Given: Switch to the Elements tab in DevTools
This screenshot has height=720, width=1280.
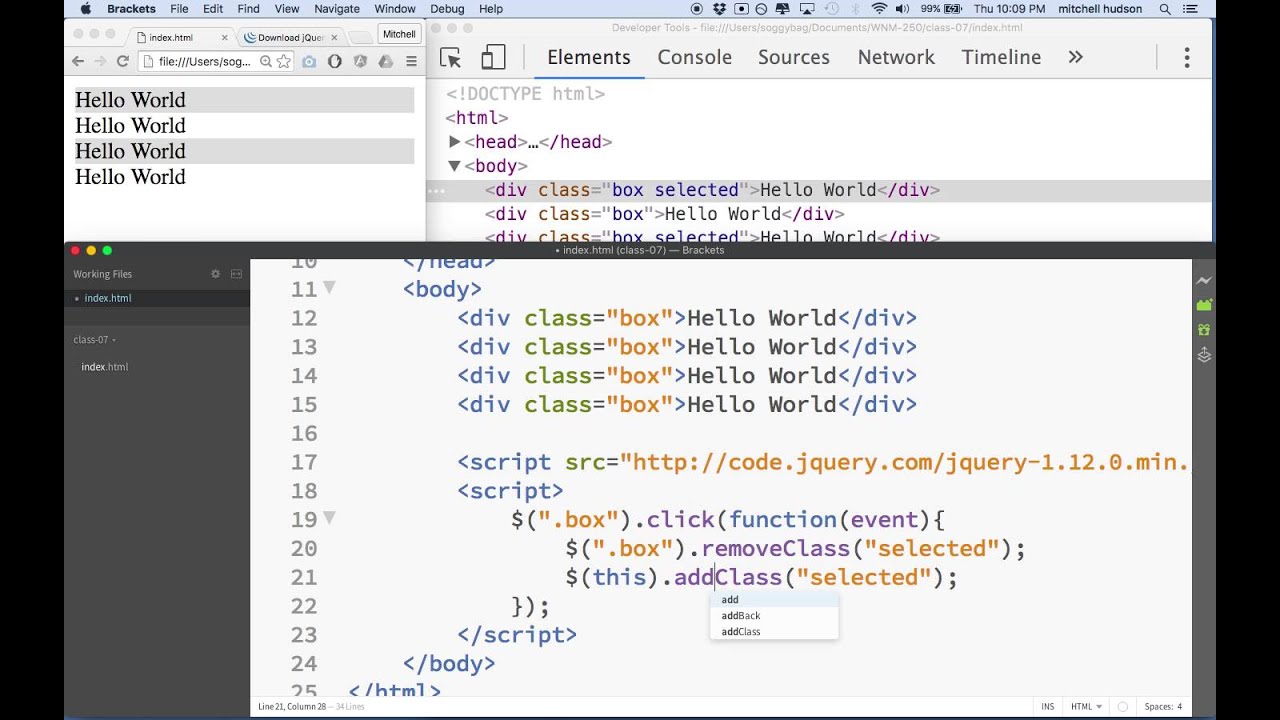Looking at the screenshot, I should point(589,57).
